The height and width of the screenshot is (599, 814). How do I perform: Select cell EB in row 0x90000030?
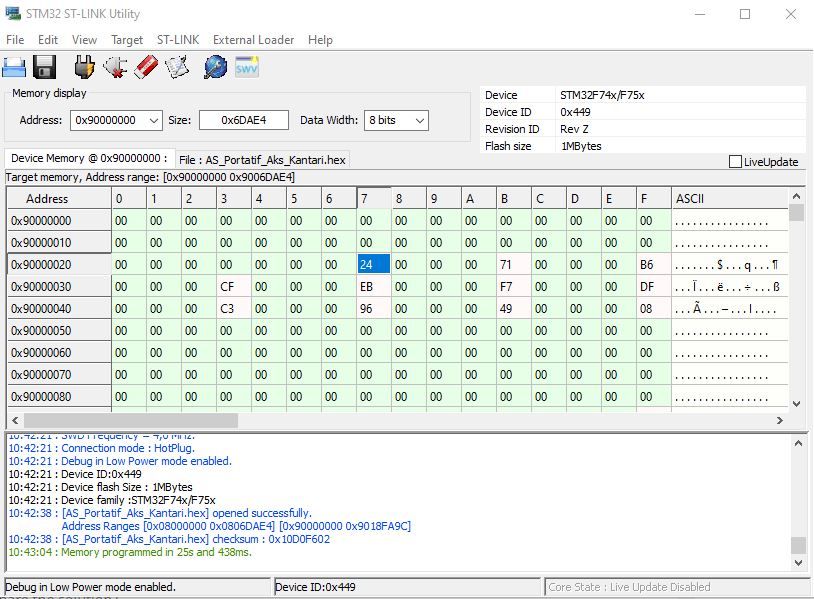[x=374, y=287]
